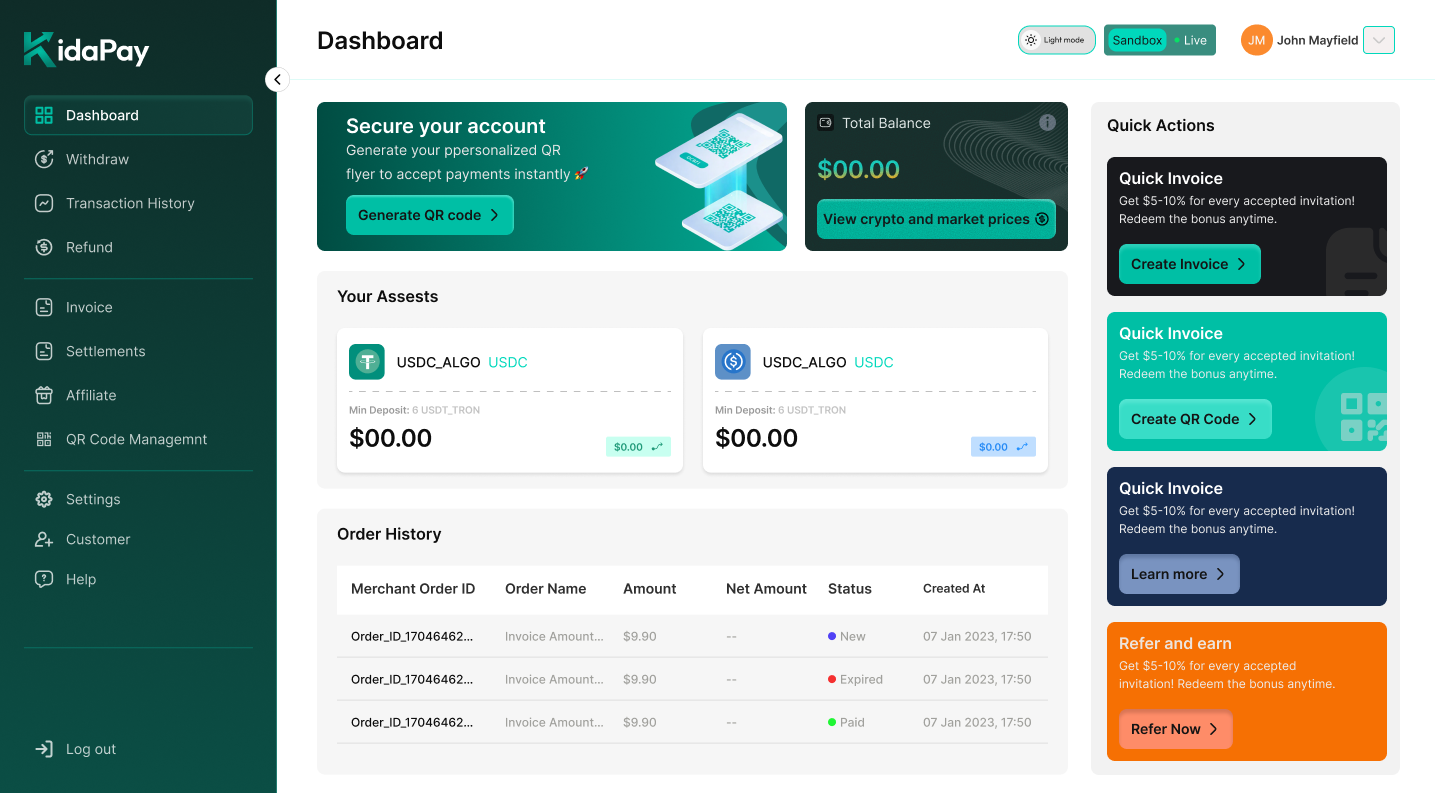Viewport: 1440px width, 793px height.
Task: Click the Help icon in the sidebar
Action: (44, 579)
